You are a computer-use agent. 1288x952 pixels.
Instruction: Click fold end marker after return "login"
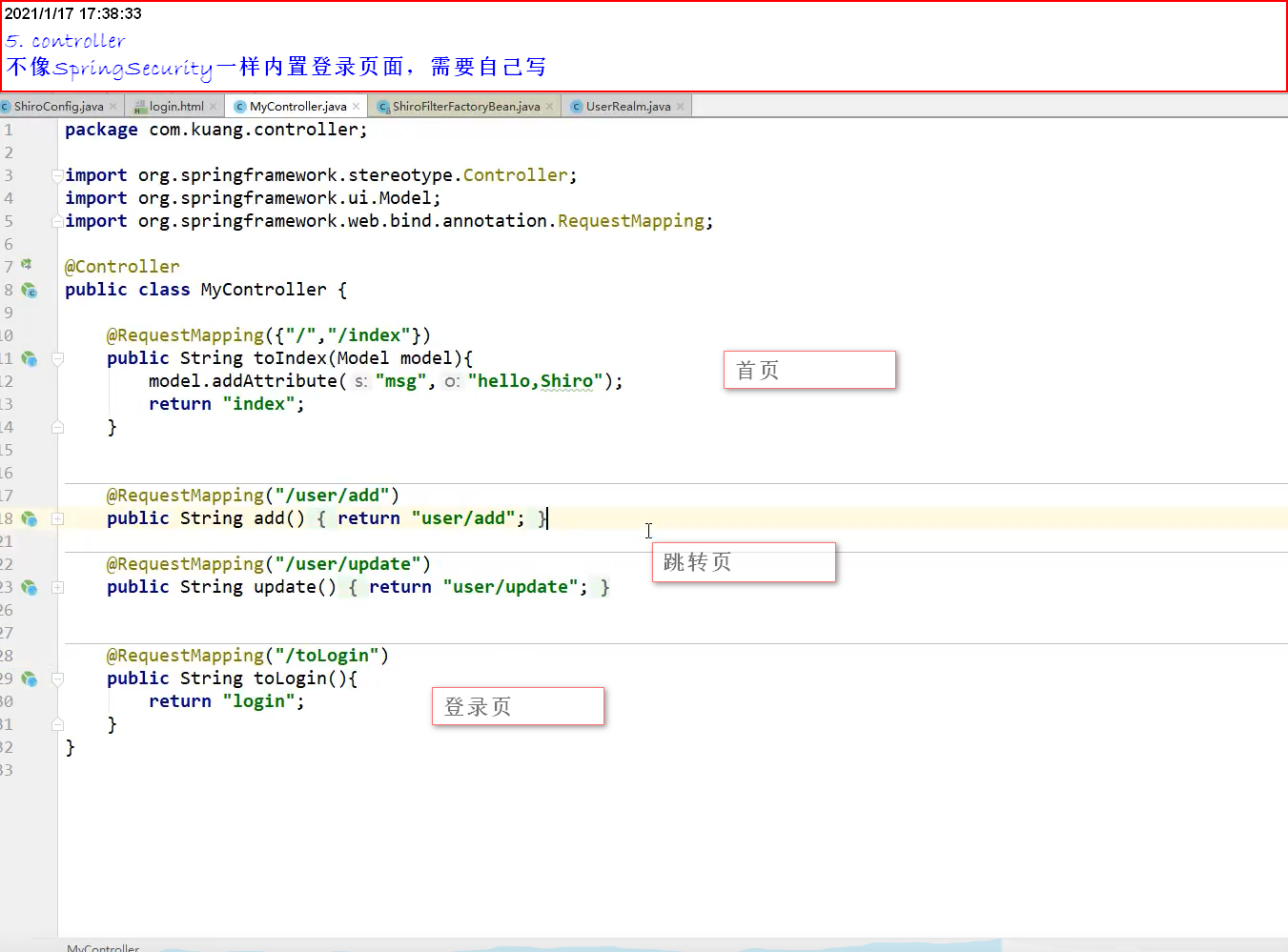point(57,724)
